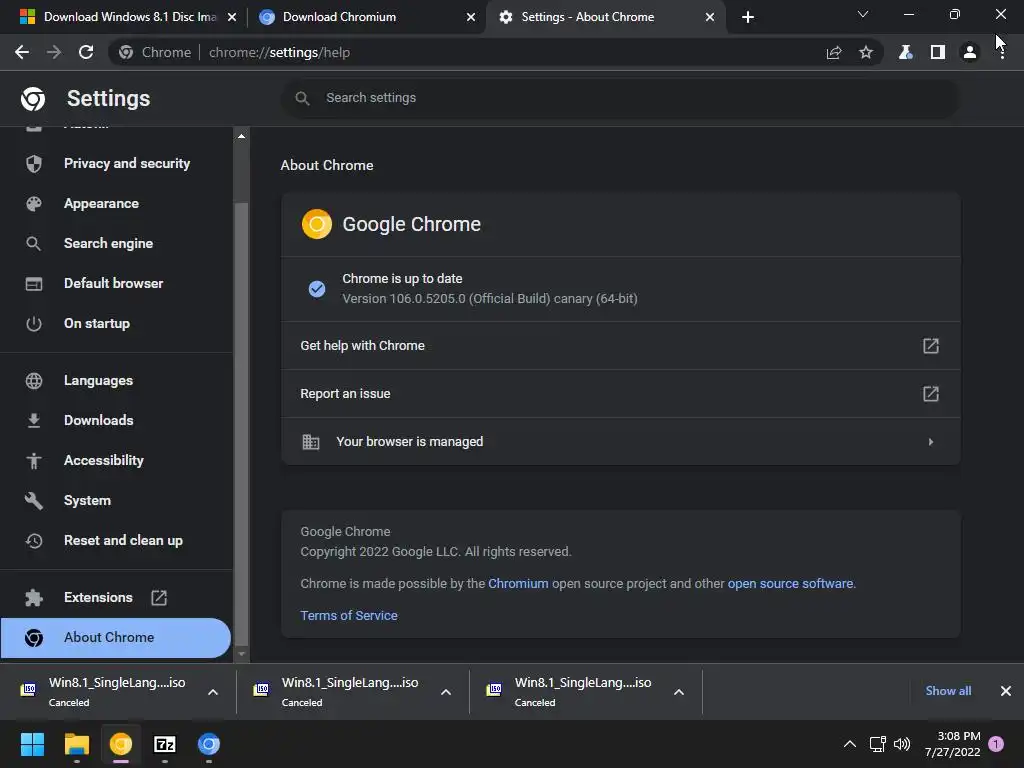Click the up to date checkmark icon
The image size is (1024, 768).
[317, 289]
